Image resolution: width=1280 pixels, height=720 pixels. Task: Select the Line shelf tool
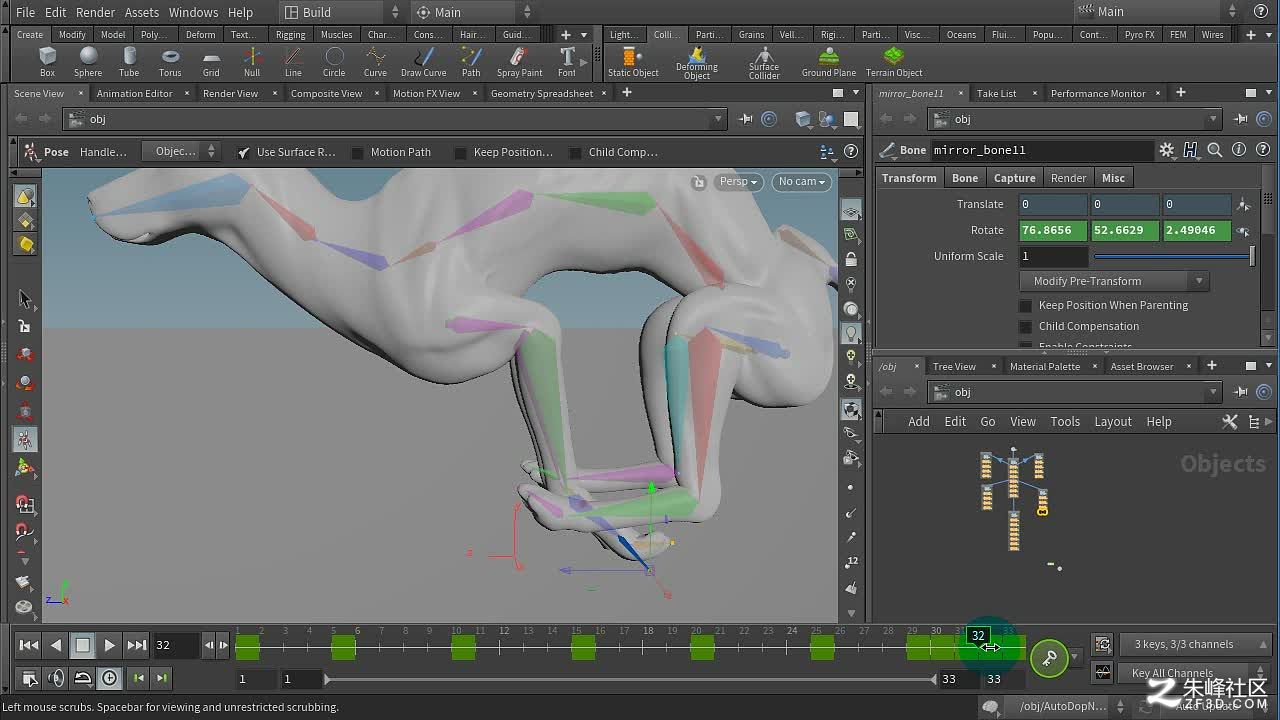pos(293,62)
